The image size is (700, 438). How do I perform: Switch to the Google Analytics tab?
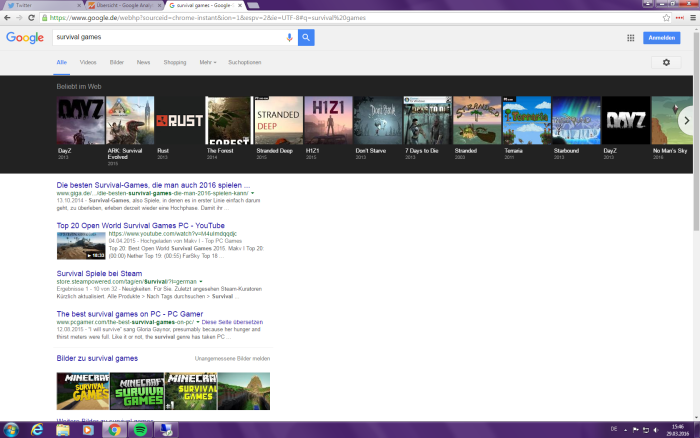[126, 5]
